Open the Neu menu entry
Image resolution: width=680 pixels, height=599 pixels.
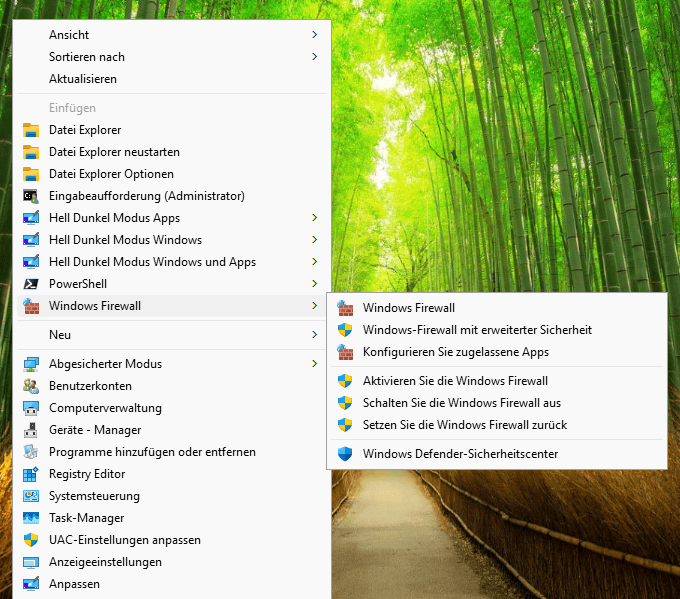pyautogui.click(x=173, y=335)
